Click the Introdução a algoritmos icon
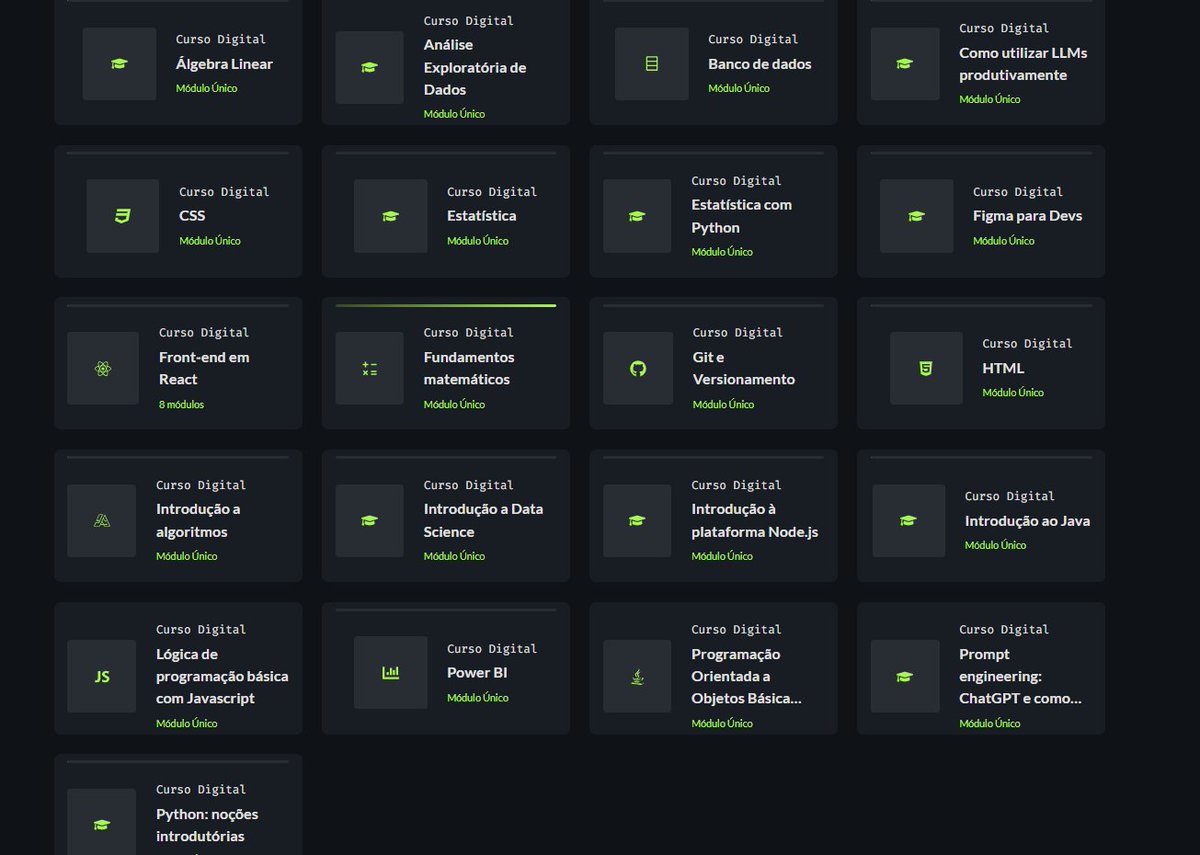Screen dimensions: 1200x855 (x=101, y=521)
